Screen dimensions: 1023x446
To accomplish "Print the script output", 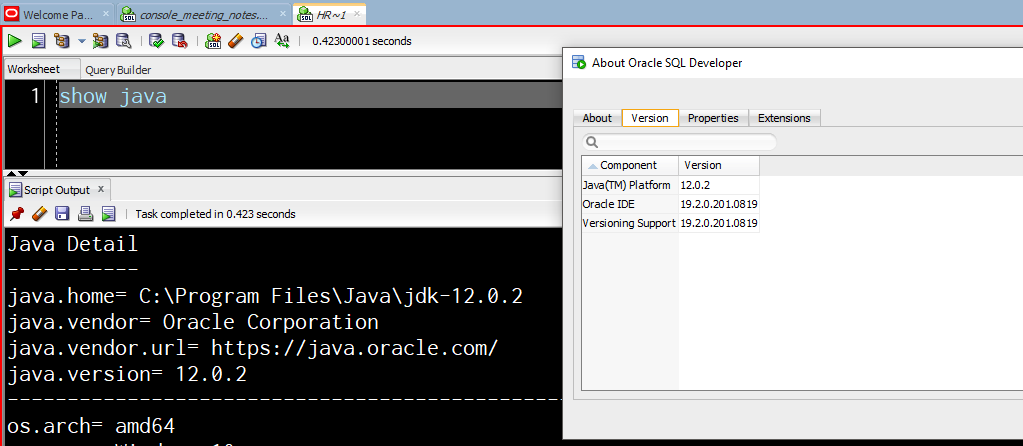I will 85,213.
